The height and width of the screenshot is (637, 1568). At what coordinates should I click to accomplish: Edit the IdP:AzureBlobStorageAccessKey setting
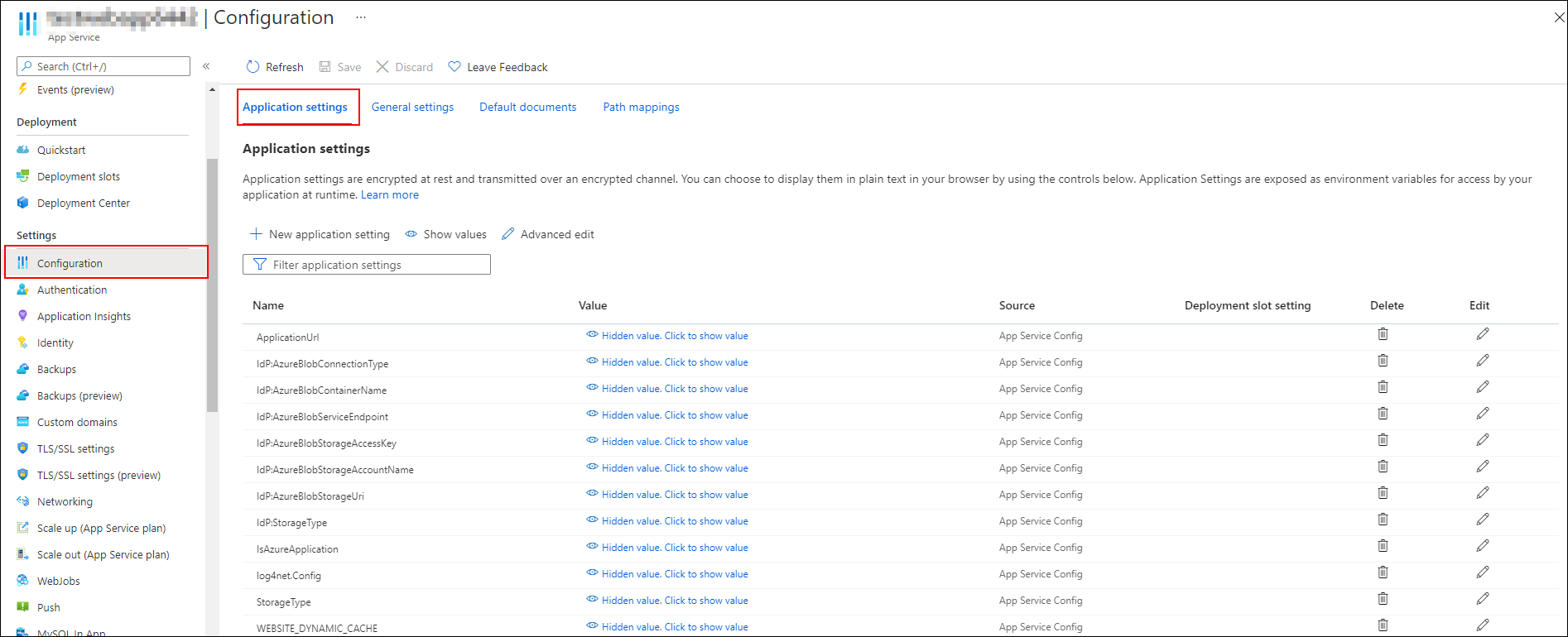pos(1483,440)
